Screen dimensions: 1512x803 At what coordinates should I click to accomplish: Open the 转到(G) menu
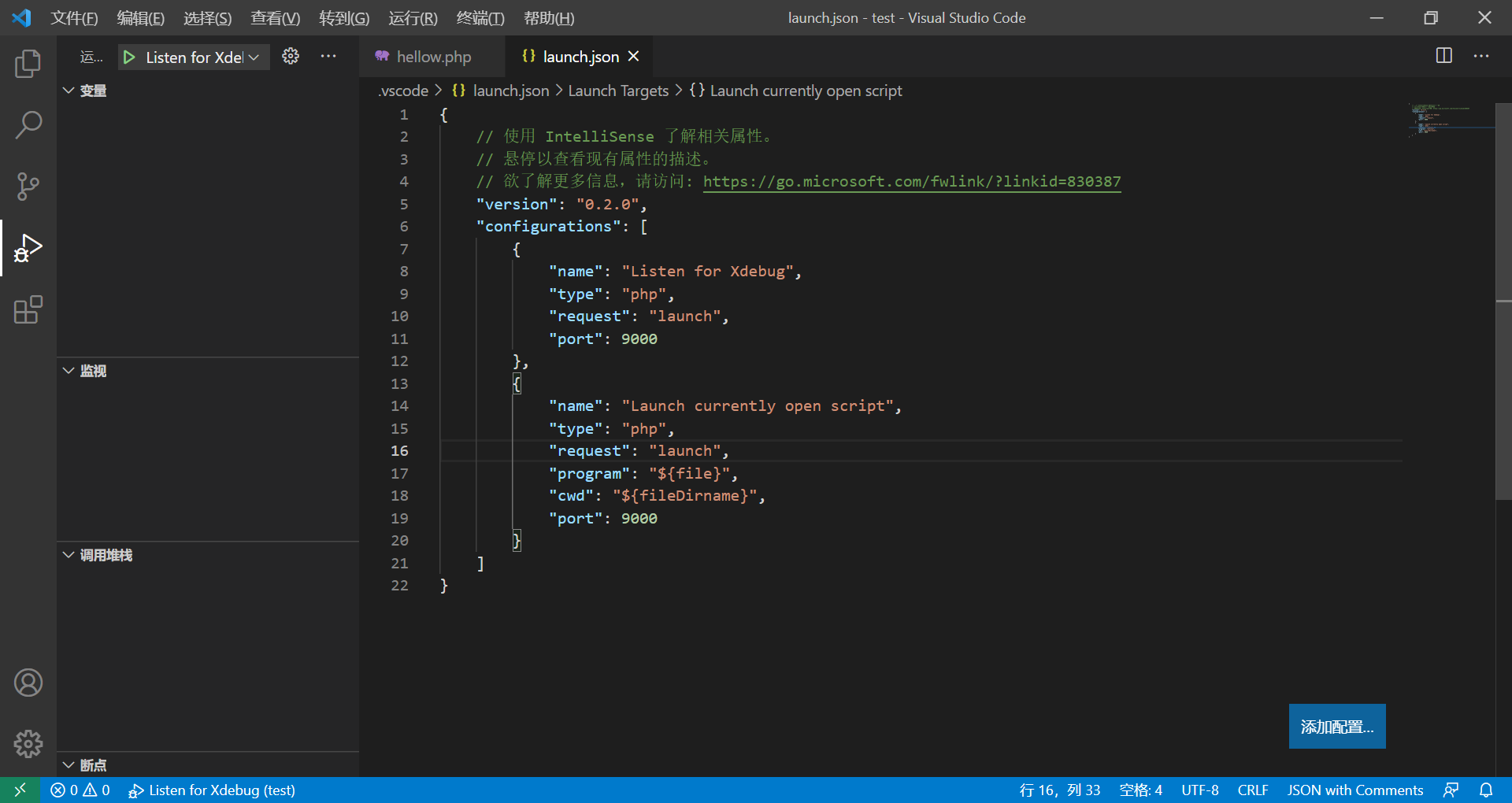[344, 17]
